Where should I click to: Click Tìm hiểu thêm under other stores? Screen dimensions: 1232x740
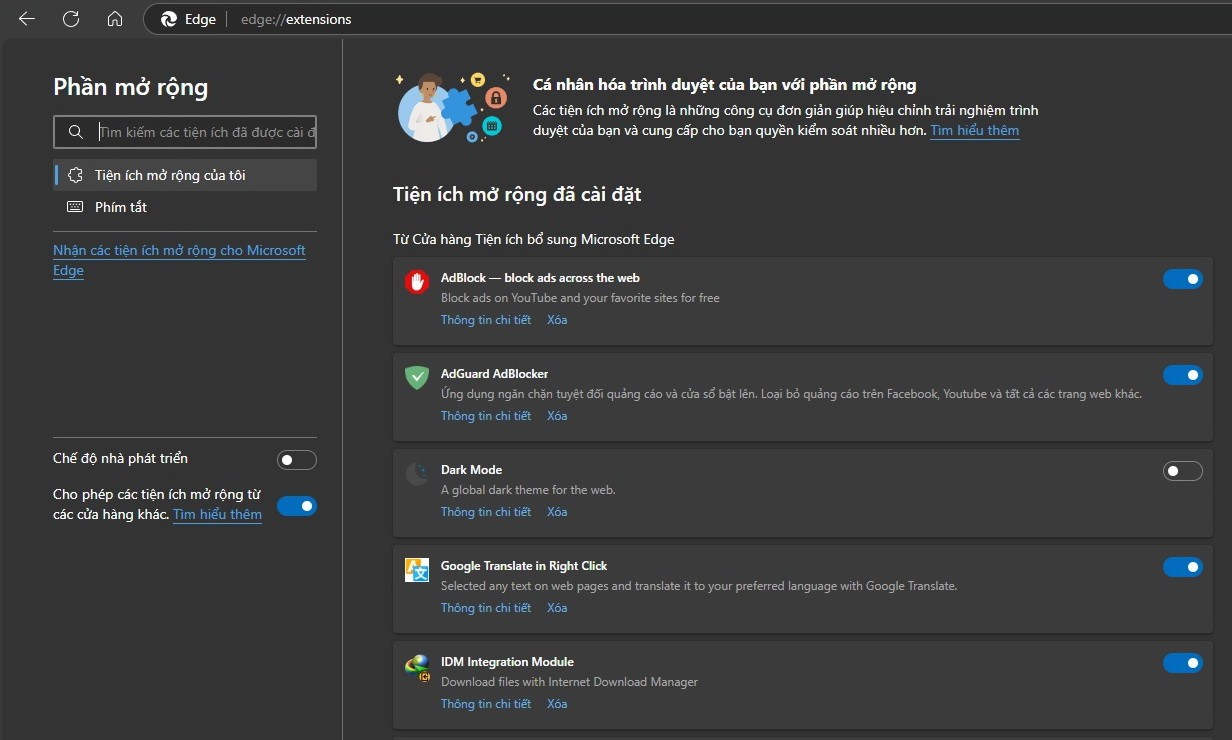click(217, 514)
